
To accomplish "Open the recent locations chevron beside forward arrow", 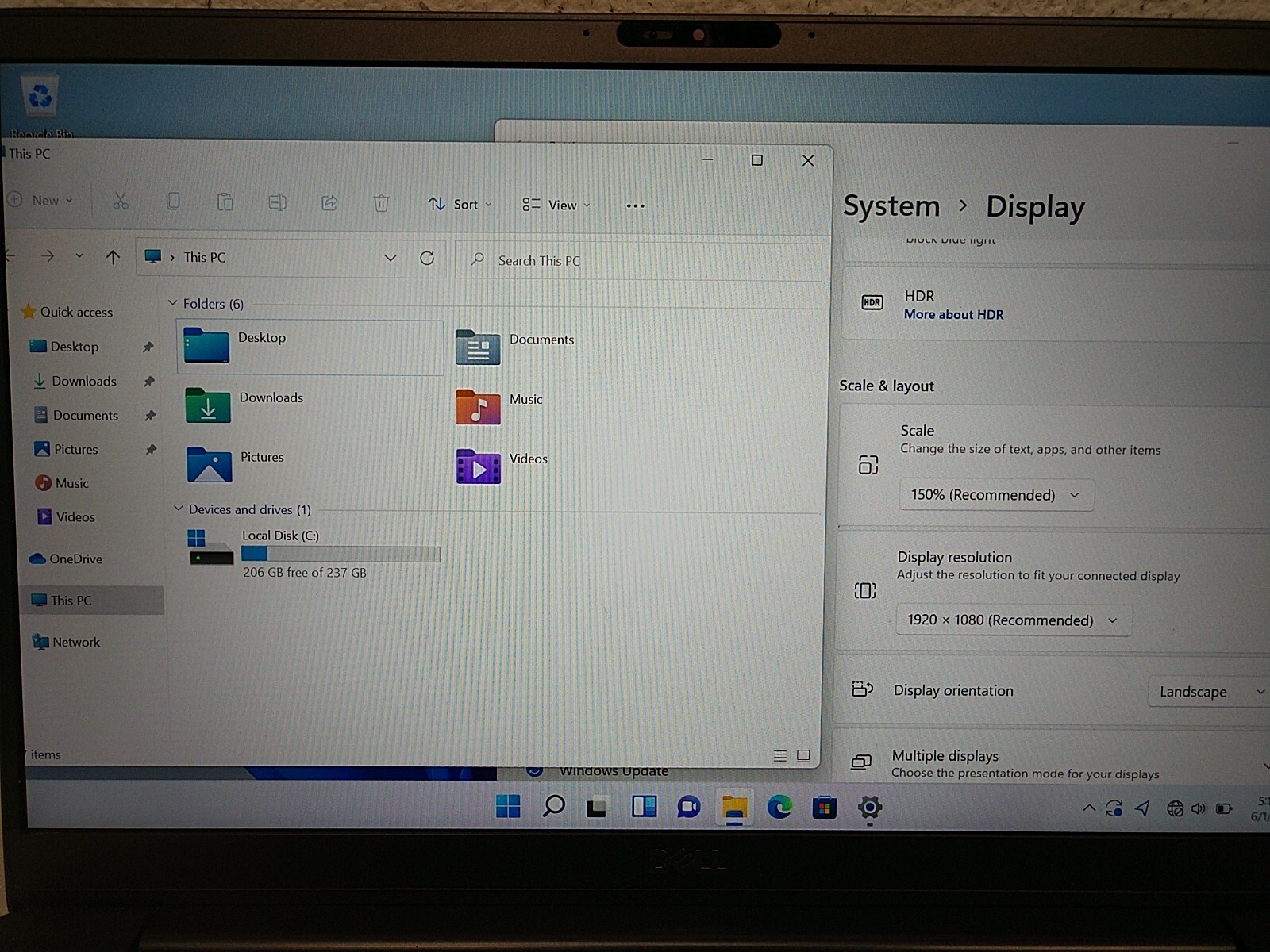I will [x=79, y=255].
